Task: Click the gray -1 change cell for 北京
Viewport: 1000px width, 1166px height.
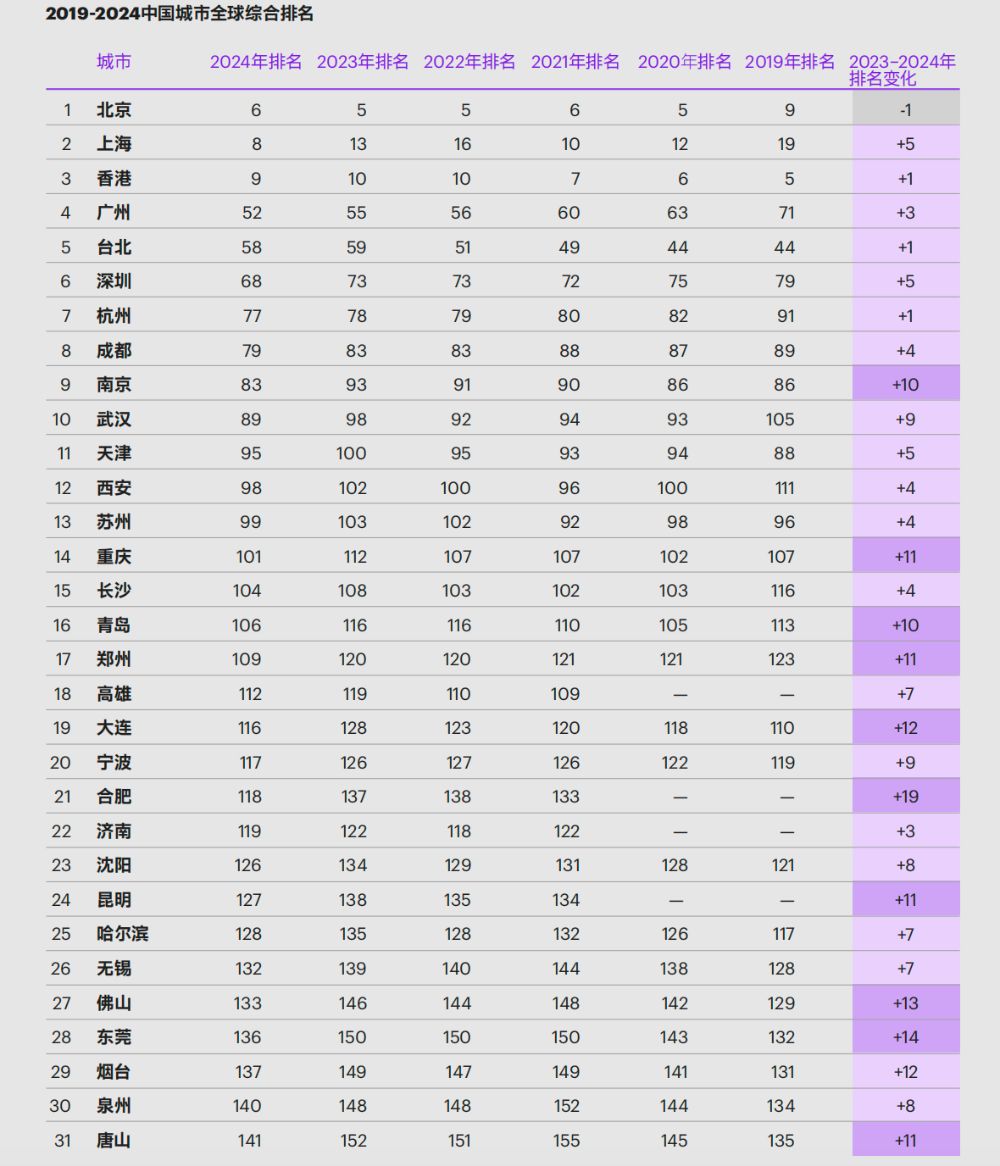Action: pyautogui.click(x=906, y=110)
